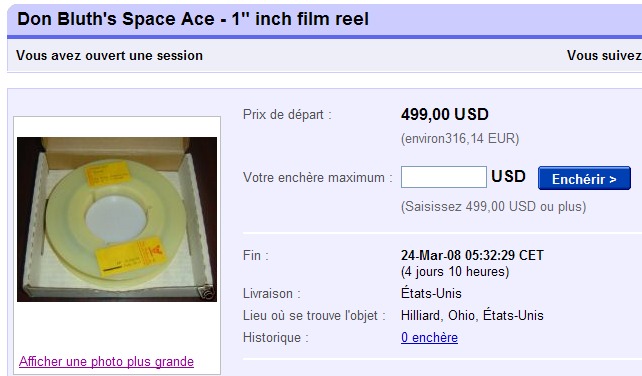Click the environ 316,14 EUR conversion

click(x=460, y=138)
